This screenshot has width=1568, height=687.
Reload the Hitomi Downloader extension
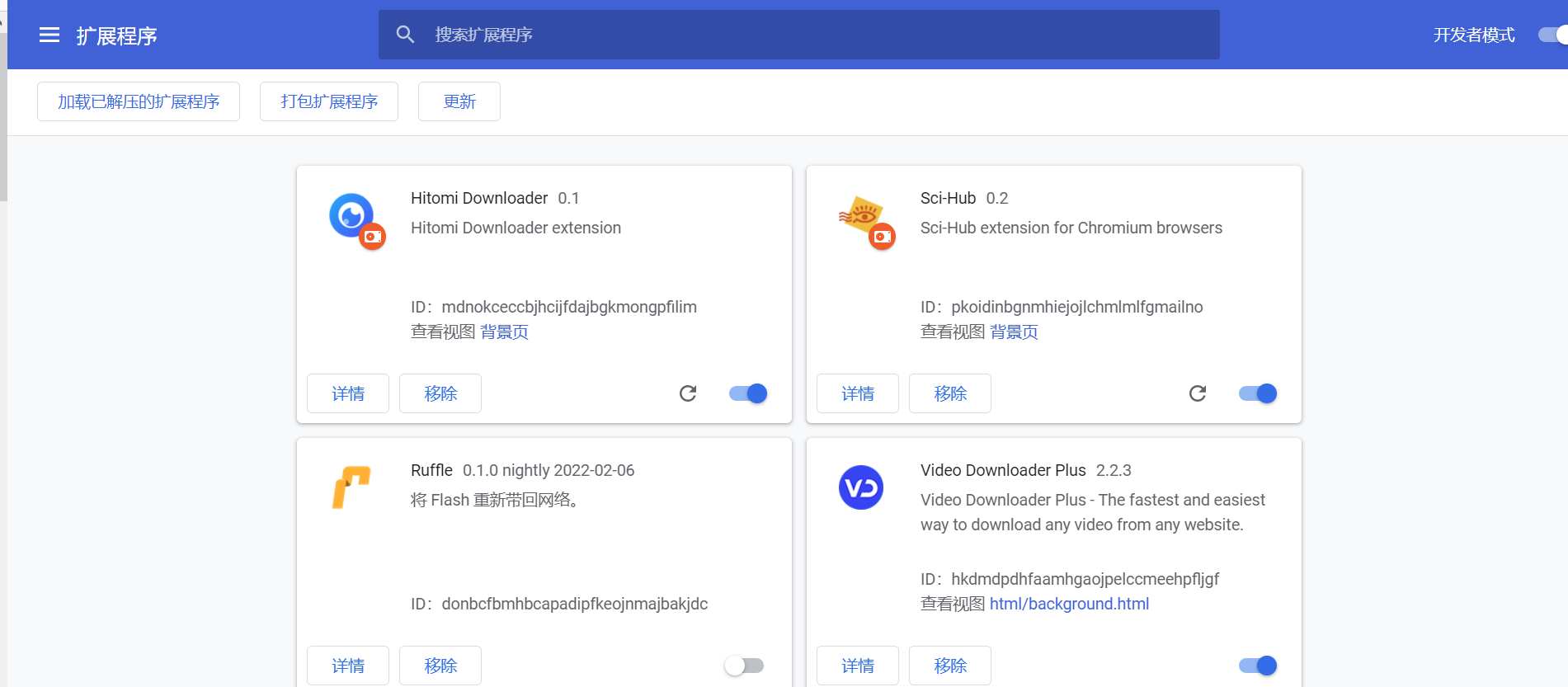pos(688,393)
